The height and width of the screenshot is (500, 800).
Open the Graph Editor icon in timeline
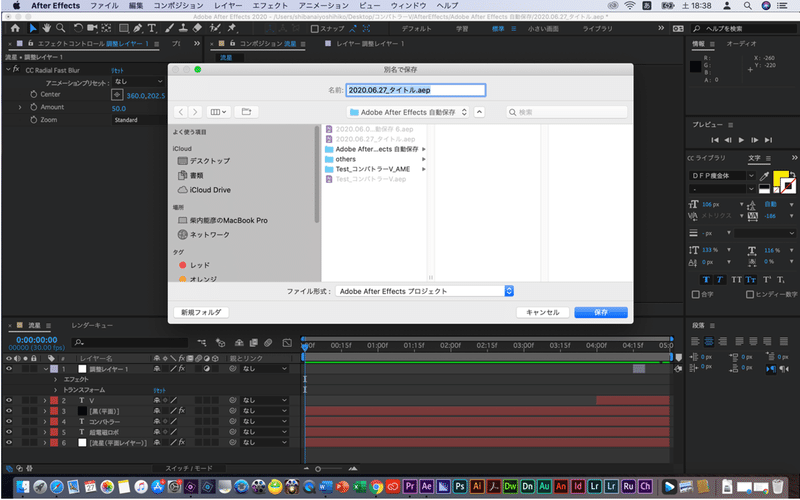(287, 343)
